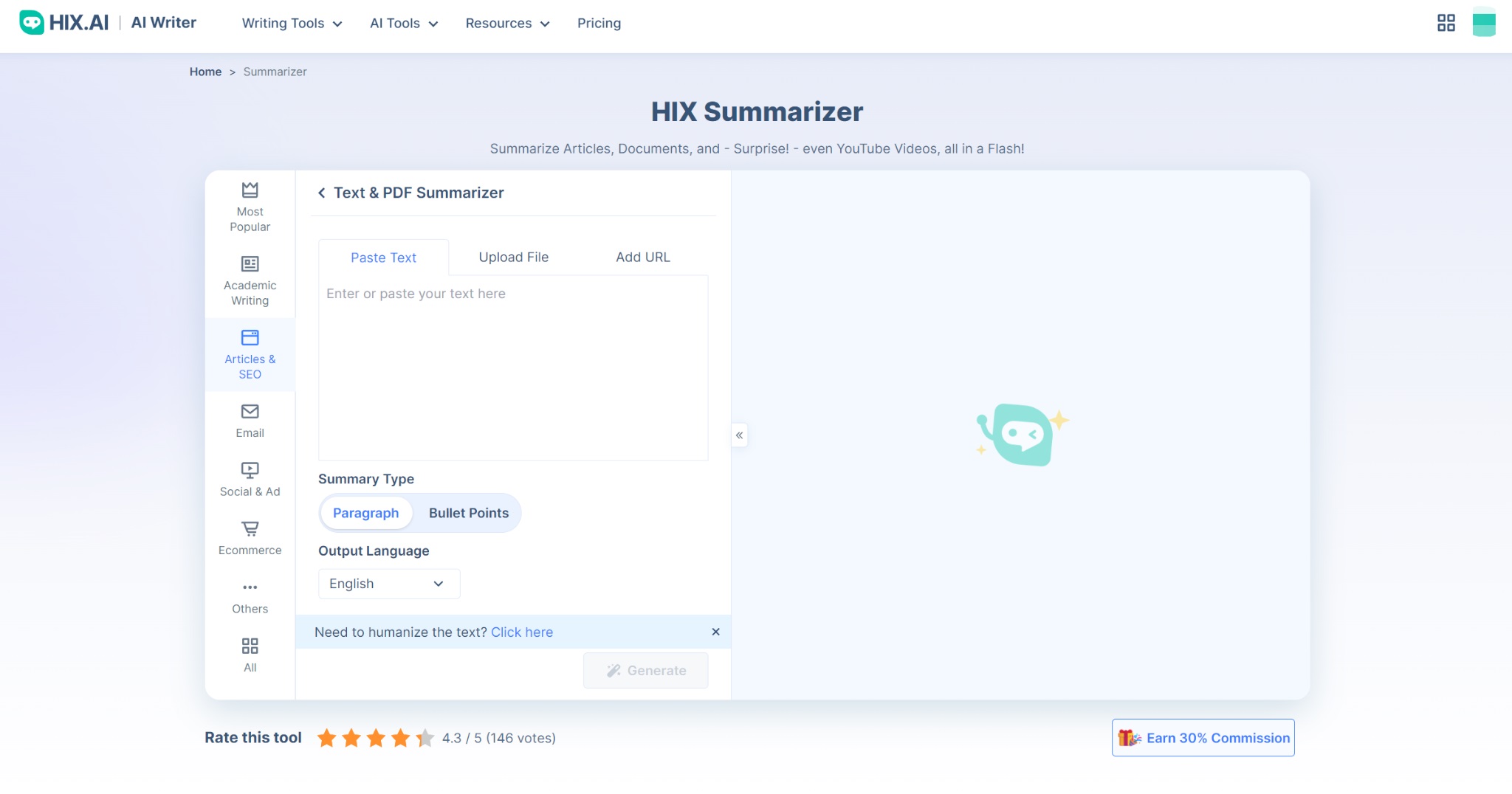Switch to the Add URL tab
Screen dimensions: 1512x794
(643, 257)
